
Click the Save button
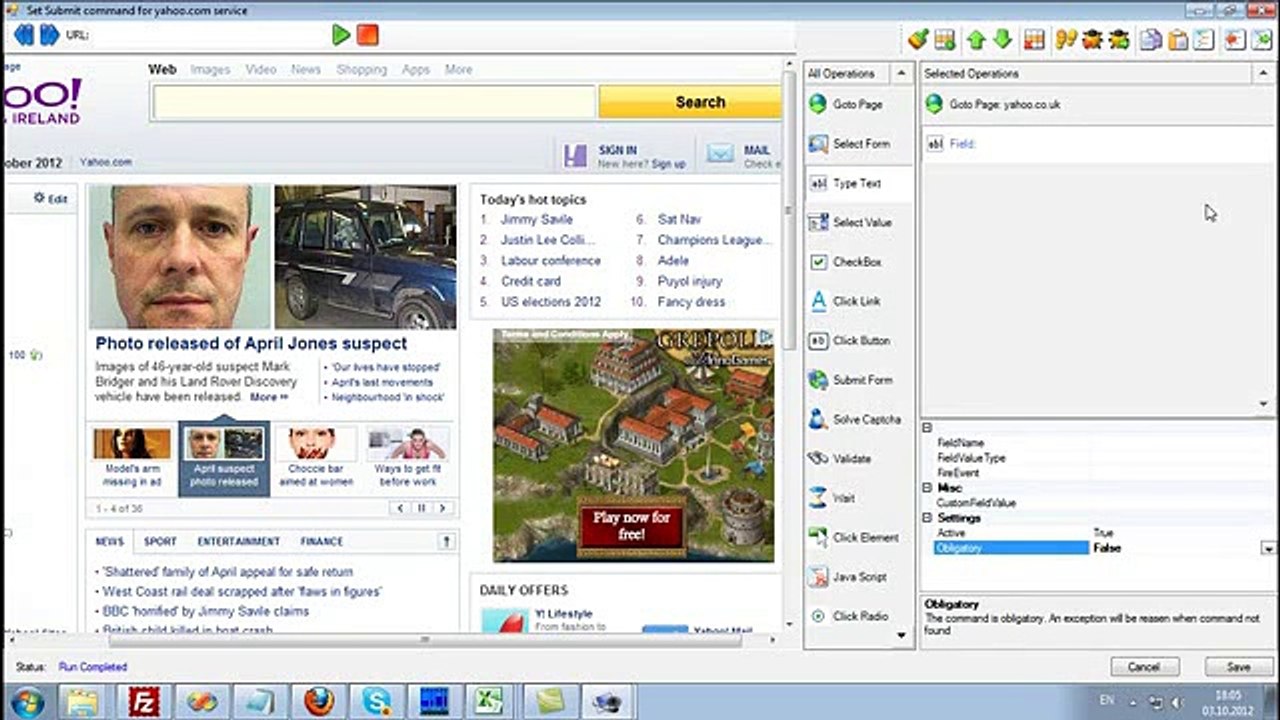pyautogui.click(x=1238, y=667)
